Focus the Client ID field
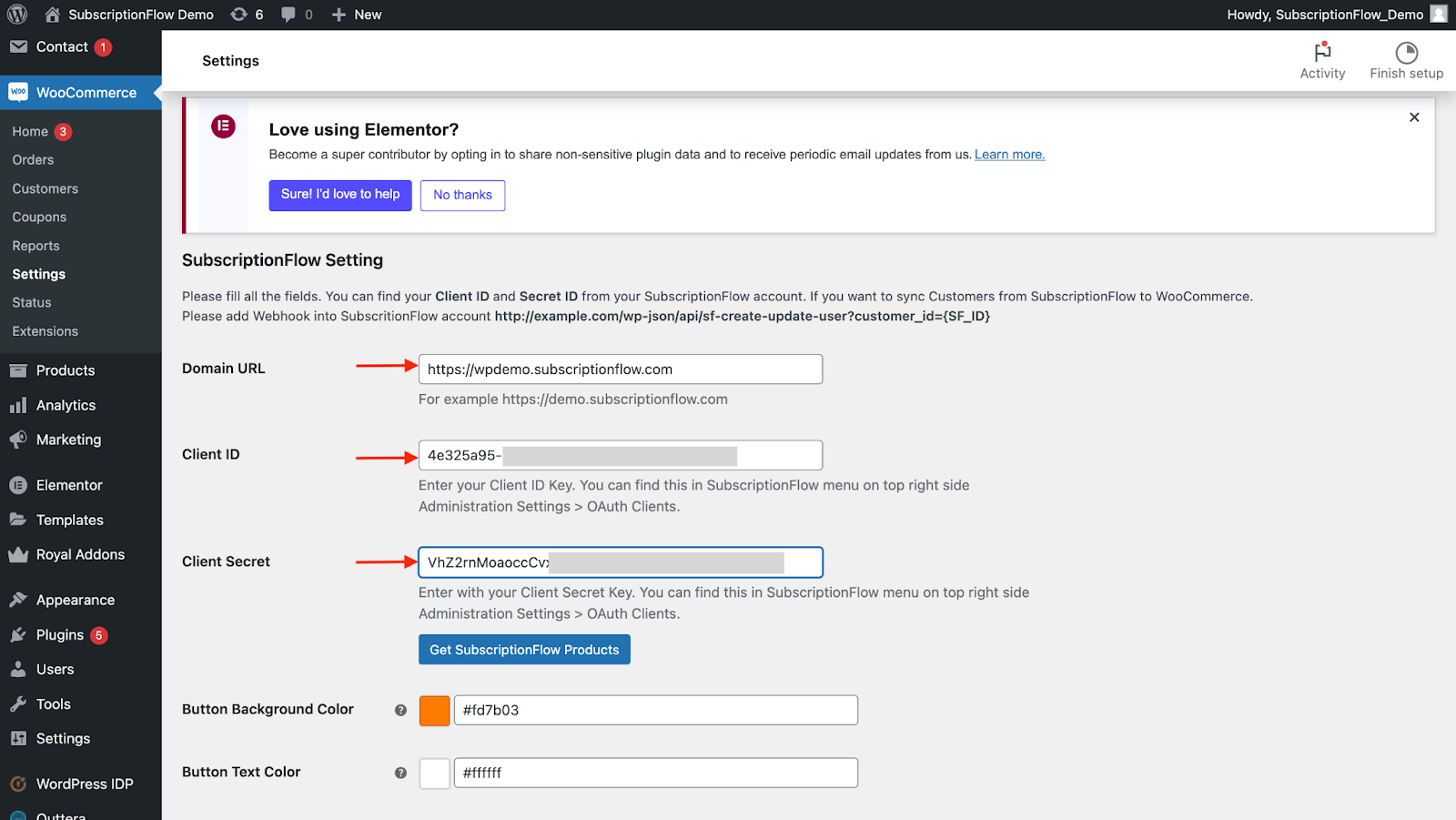 621,455
